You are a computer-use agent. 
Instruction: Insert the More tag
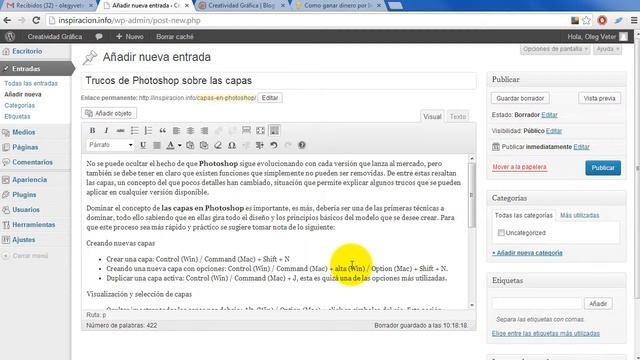pyautogui.click(x=246, y=131)
